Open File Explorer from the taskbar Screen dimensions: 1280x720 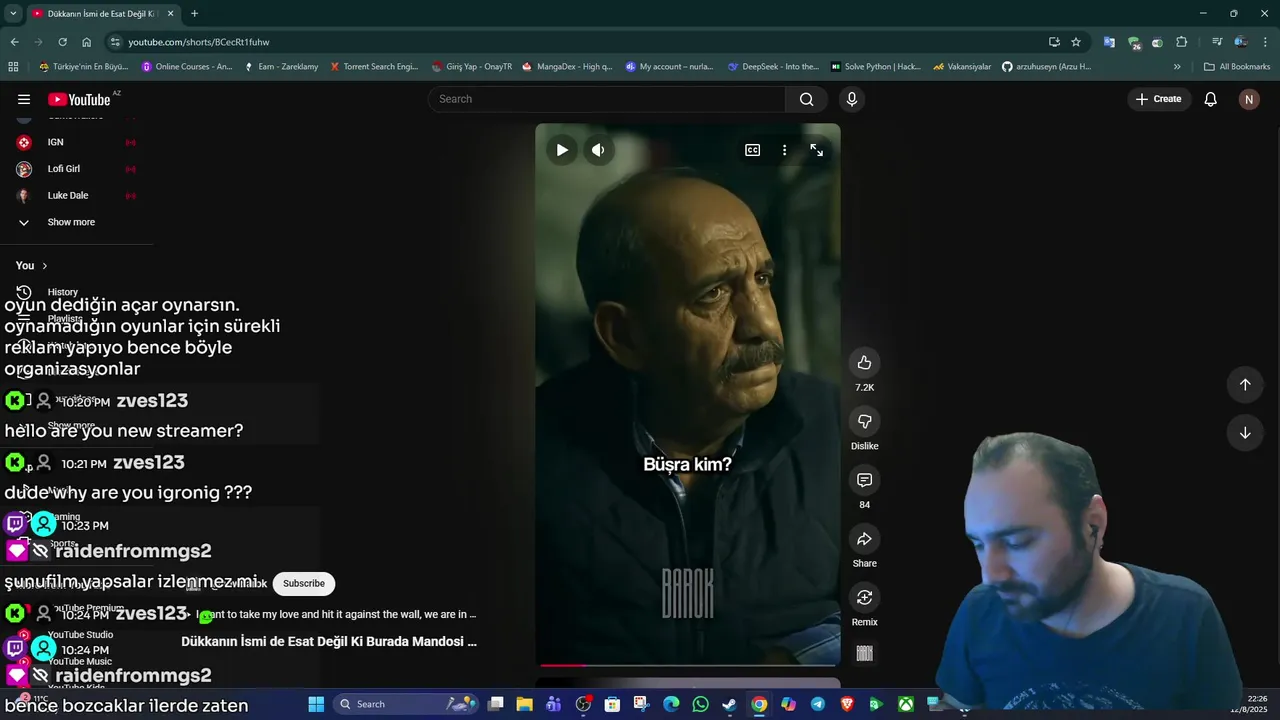point(524,704)
